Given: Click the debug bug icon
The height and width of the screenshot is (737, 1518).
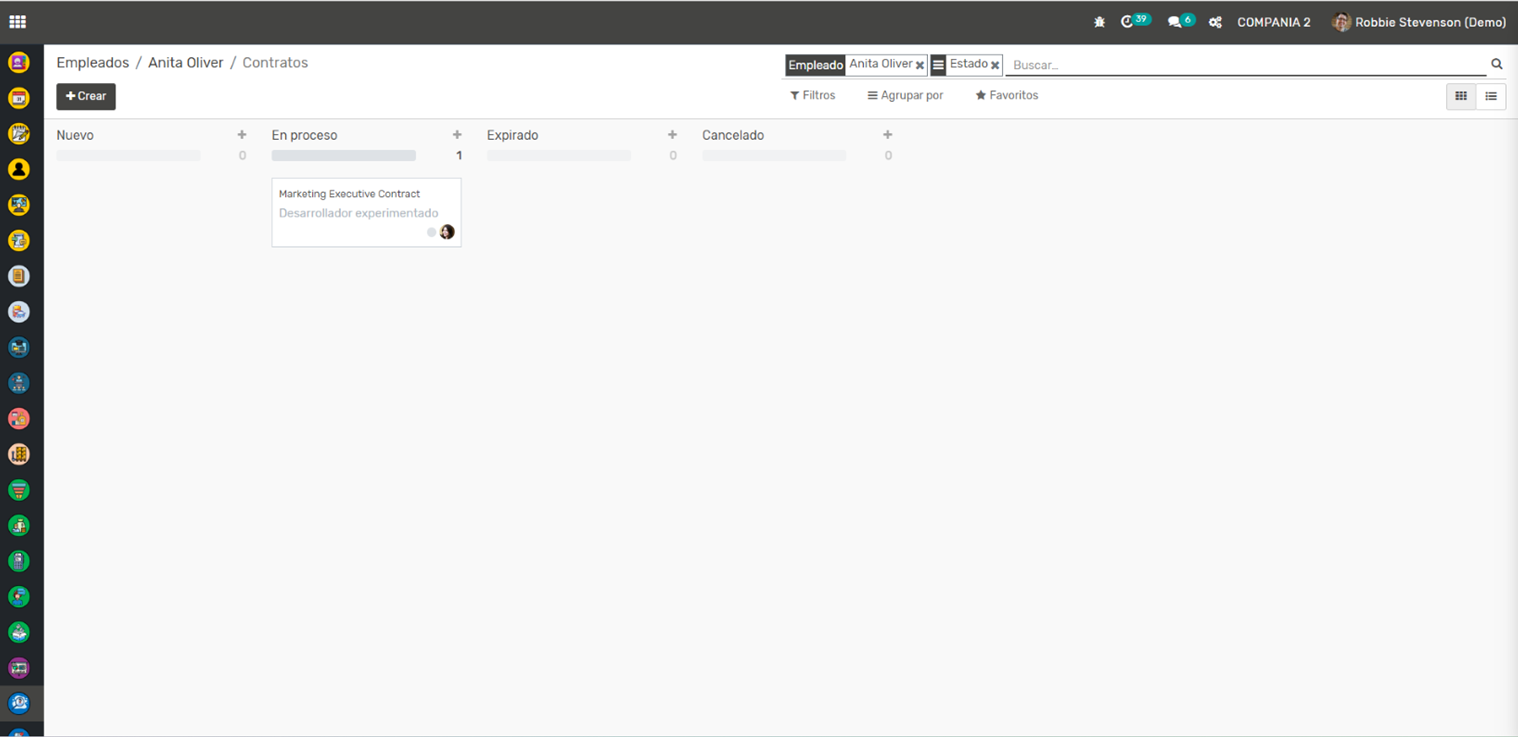Looking at the screenshot, I should 1099,22.
